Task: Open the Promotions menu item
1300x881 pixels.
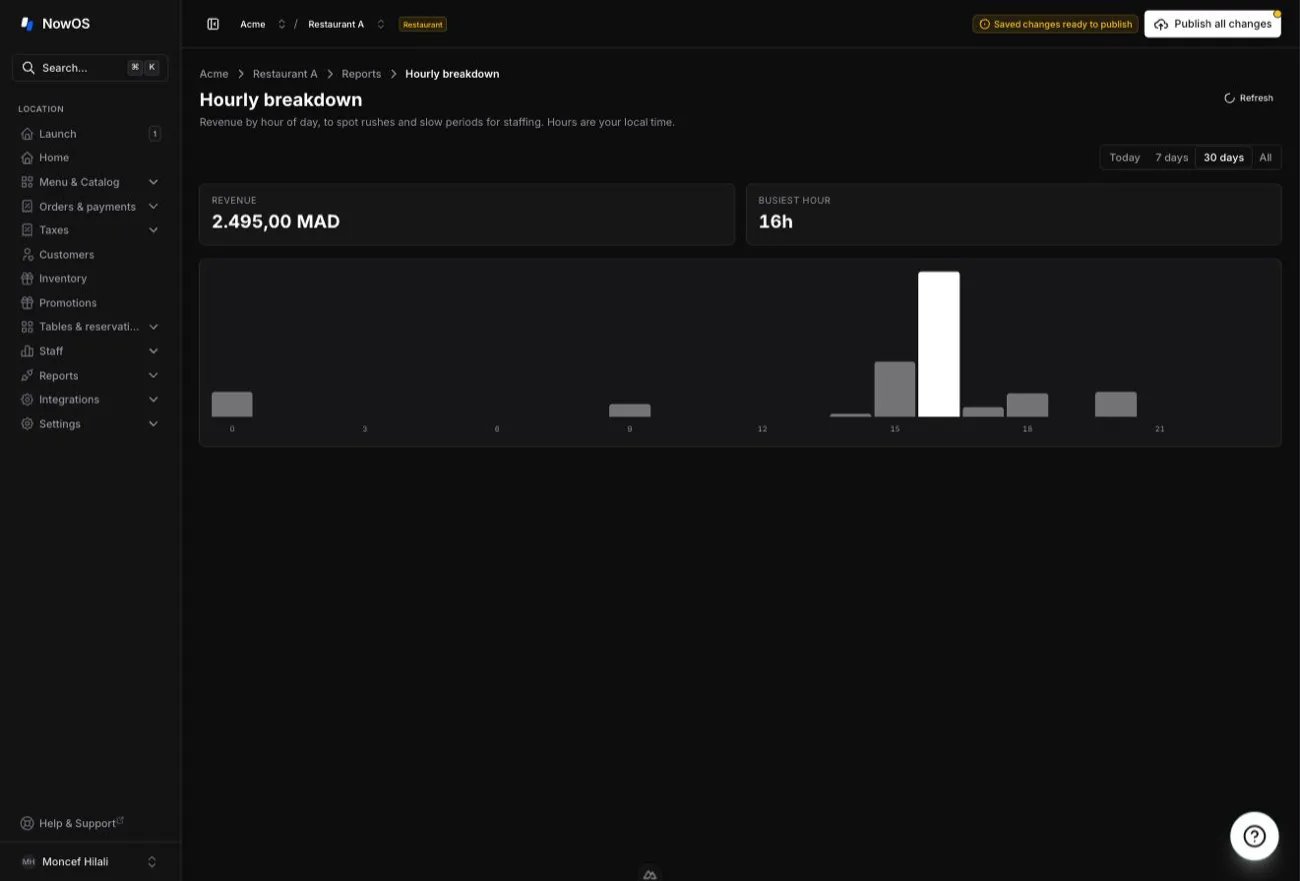Action: point(90,303)
